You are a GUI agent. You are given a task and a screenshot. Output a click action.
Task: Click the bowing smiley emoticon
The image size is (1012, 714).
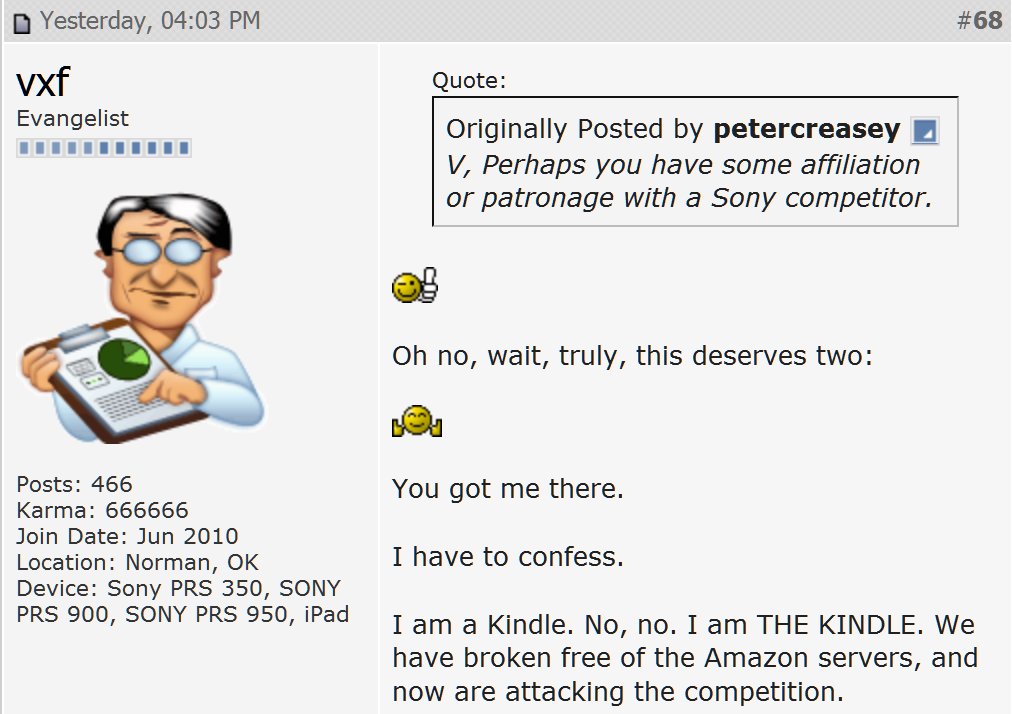pos(416,422)
